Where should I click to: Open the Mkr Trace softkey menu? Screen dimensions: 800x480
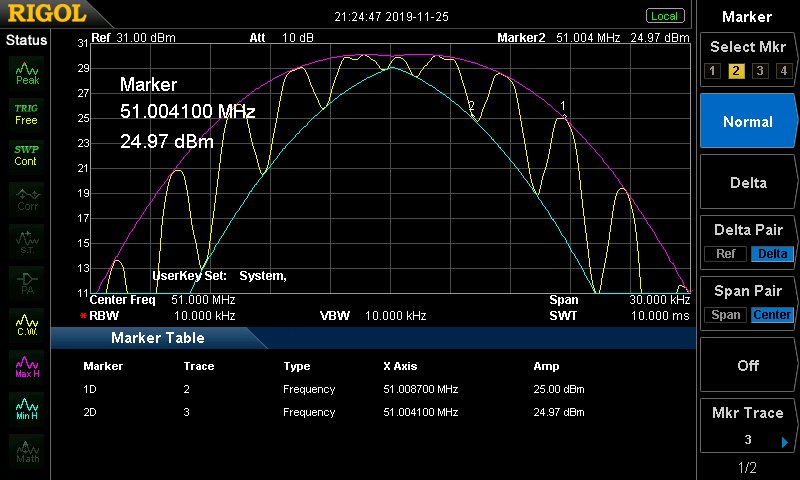pos(747,426)
